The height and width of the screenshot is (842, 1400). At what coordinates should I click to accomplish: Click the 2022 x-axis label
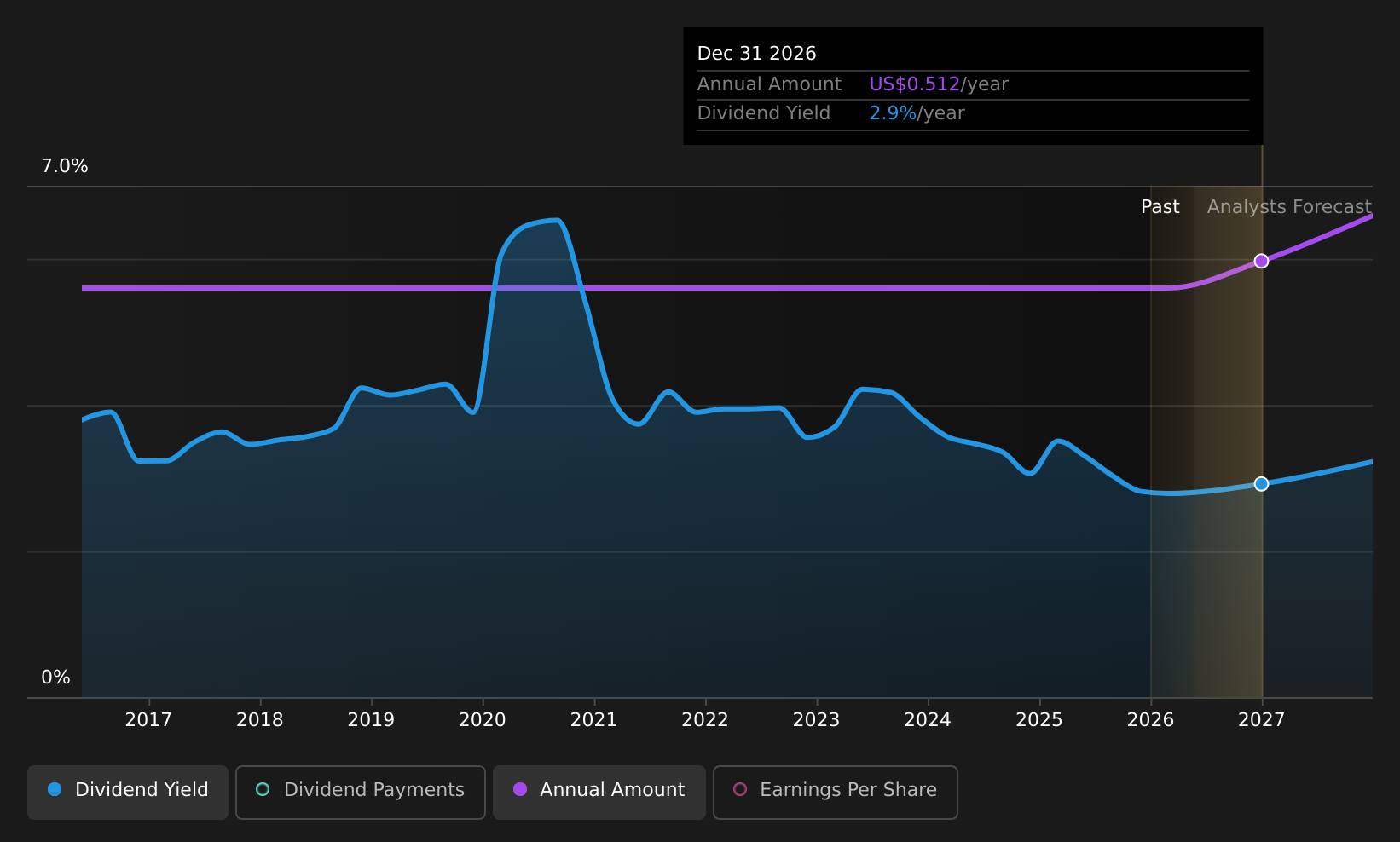(x=705, y=720)
